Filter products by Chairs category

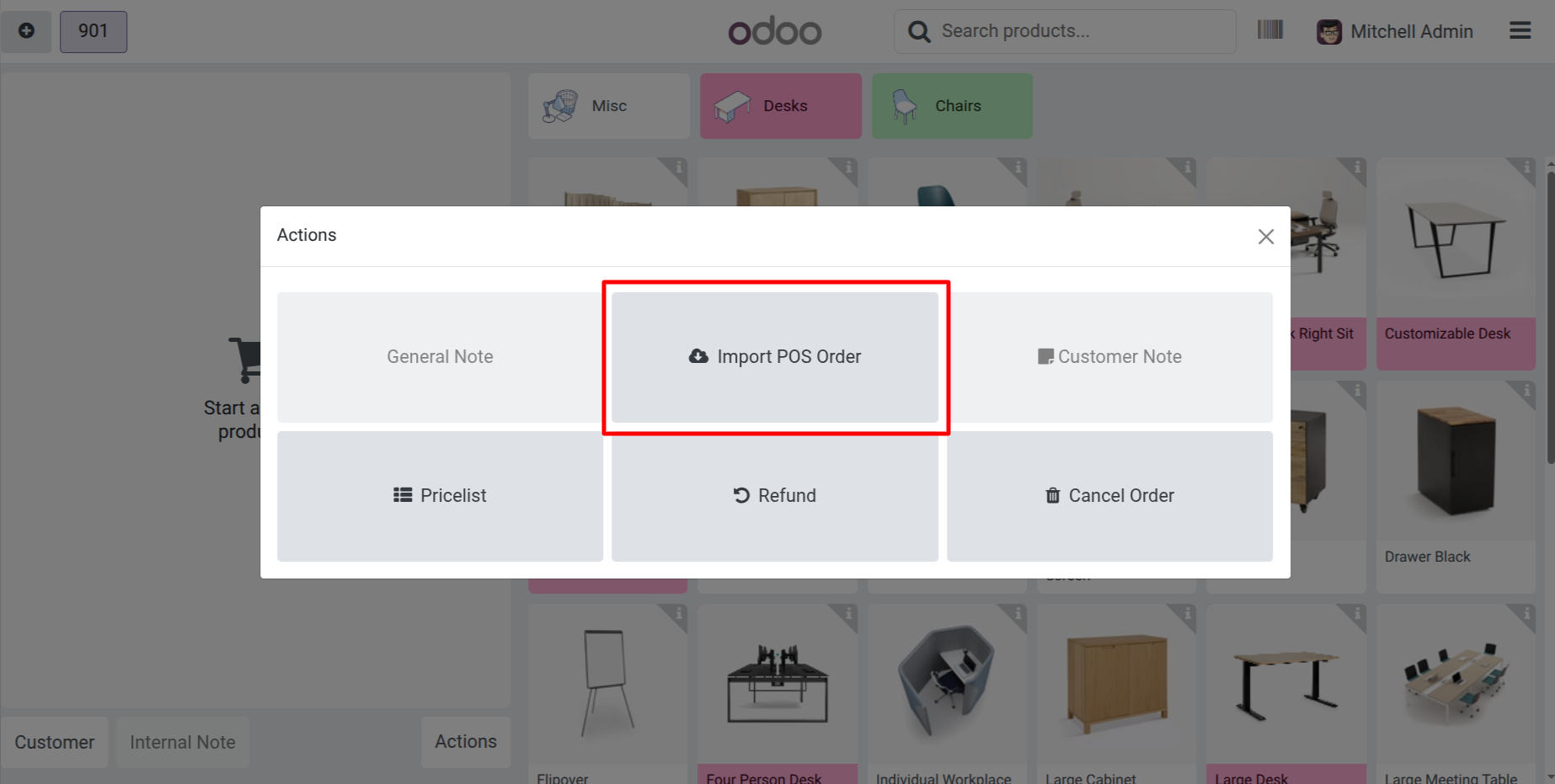[952, 106]
